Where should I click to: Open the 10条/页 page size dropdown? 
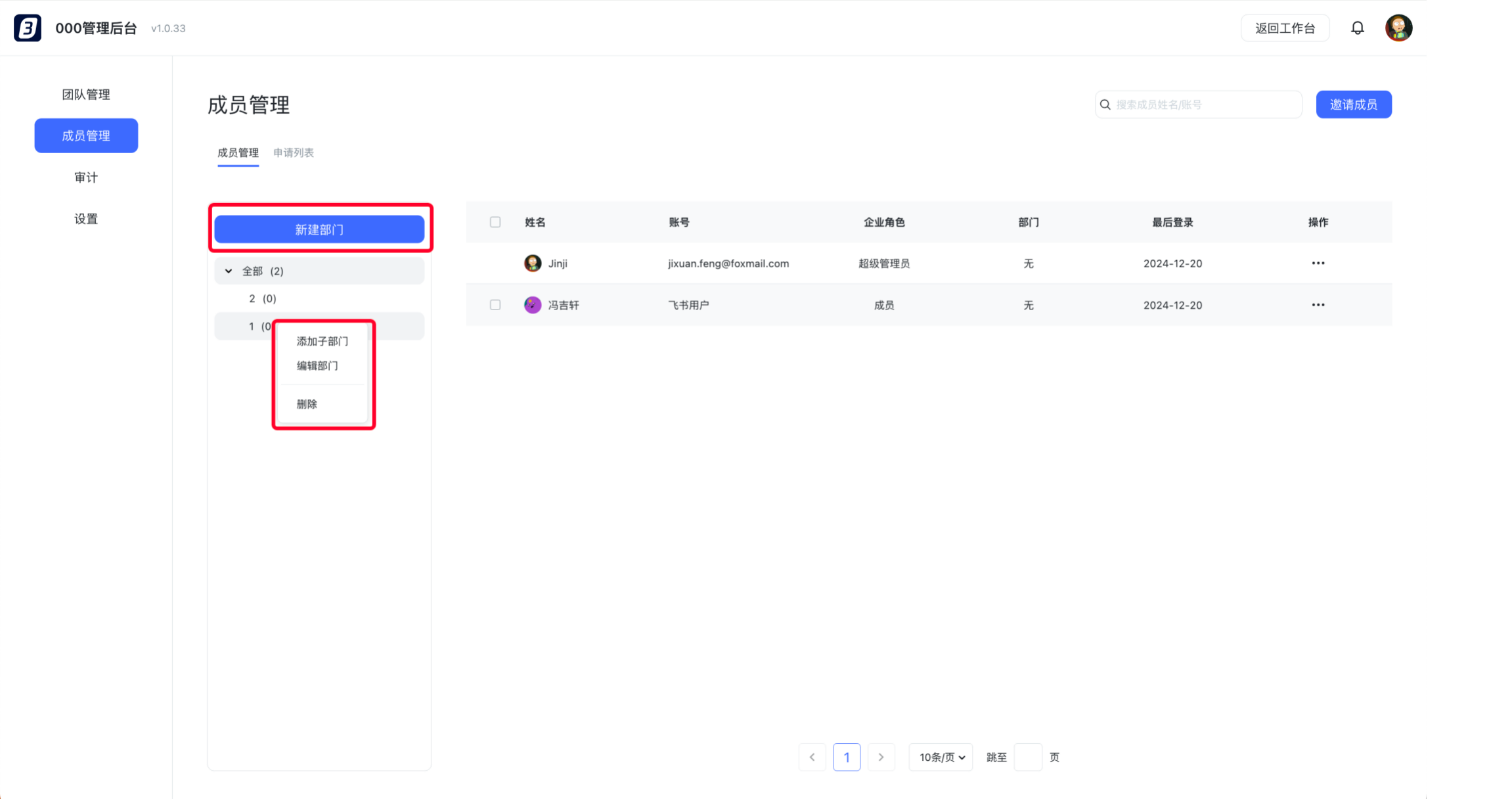pos(941,757)
